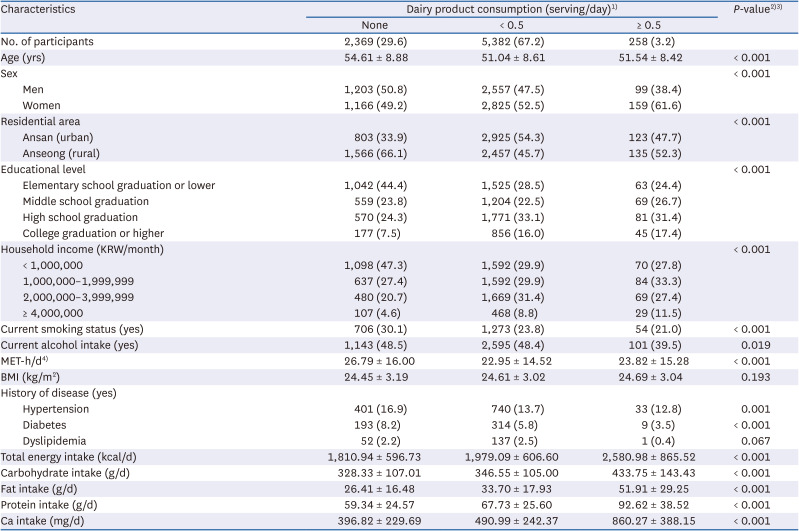Click value '45 (17.4)'

click(658, 233)
